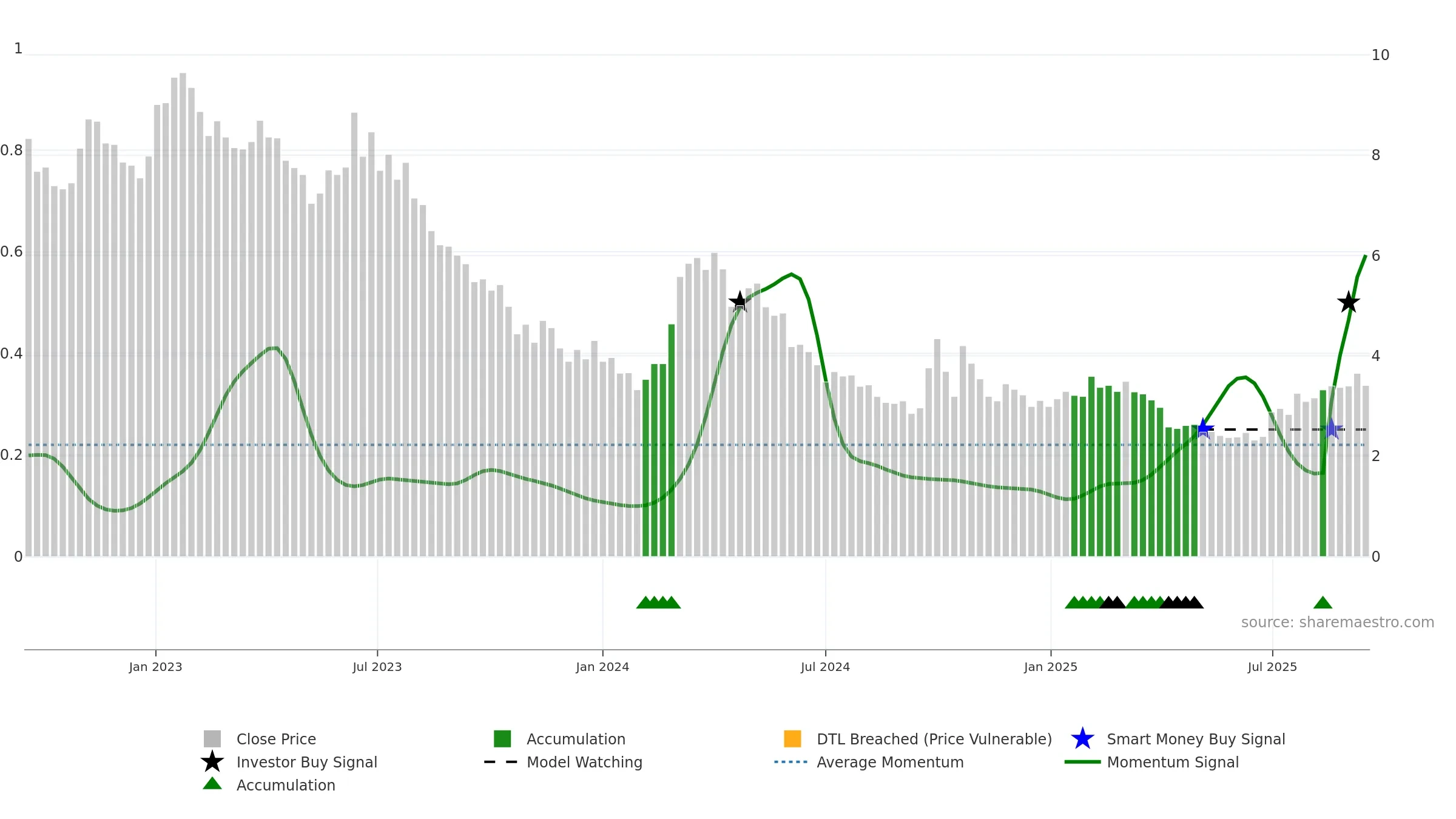1456x819 pixels.
Task: Click the first blue Smart Money star marker
Action: pyautogui.click(x=1204, y=428)
